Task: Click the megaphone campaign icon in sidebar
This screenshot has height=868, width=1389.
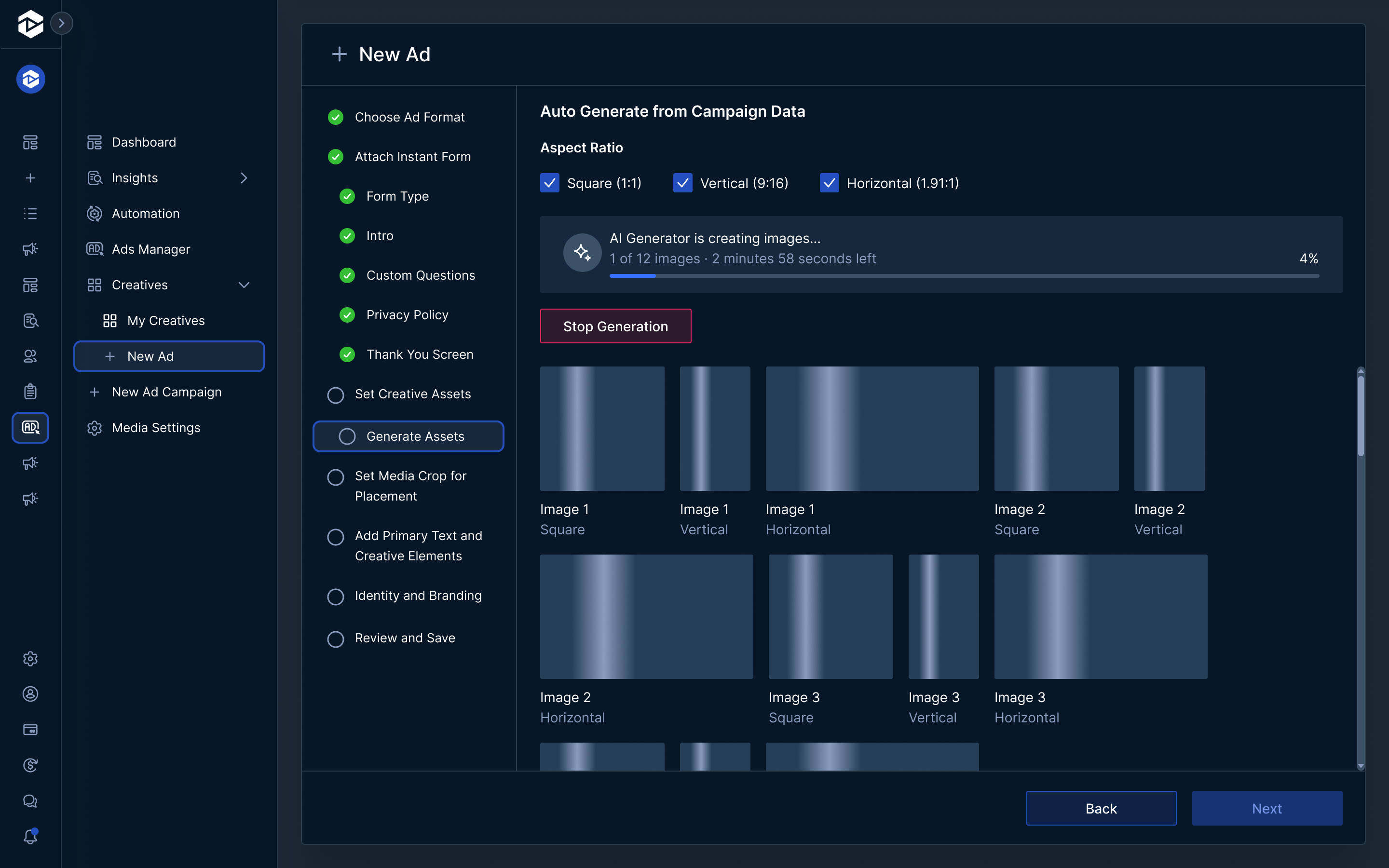Action: click(x=30, y=248)
